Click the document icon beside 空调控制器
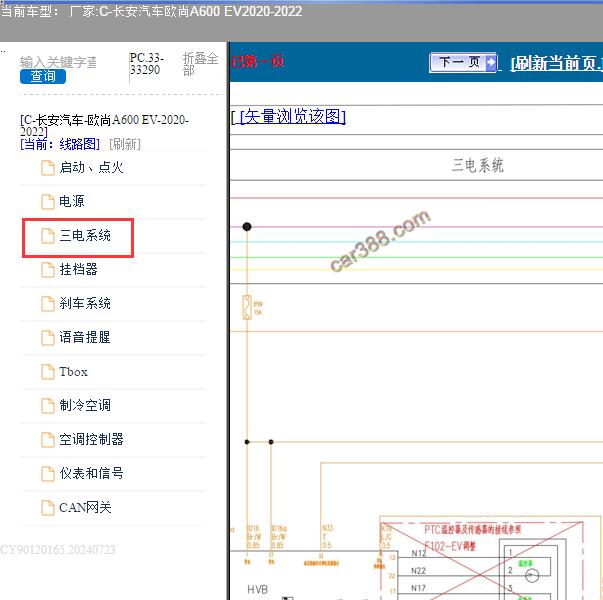Screen dimensions: 603x600 point(48,440)
